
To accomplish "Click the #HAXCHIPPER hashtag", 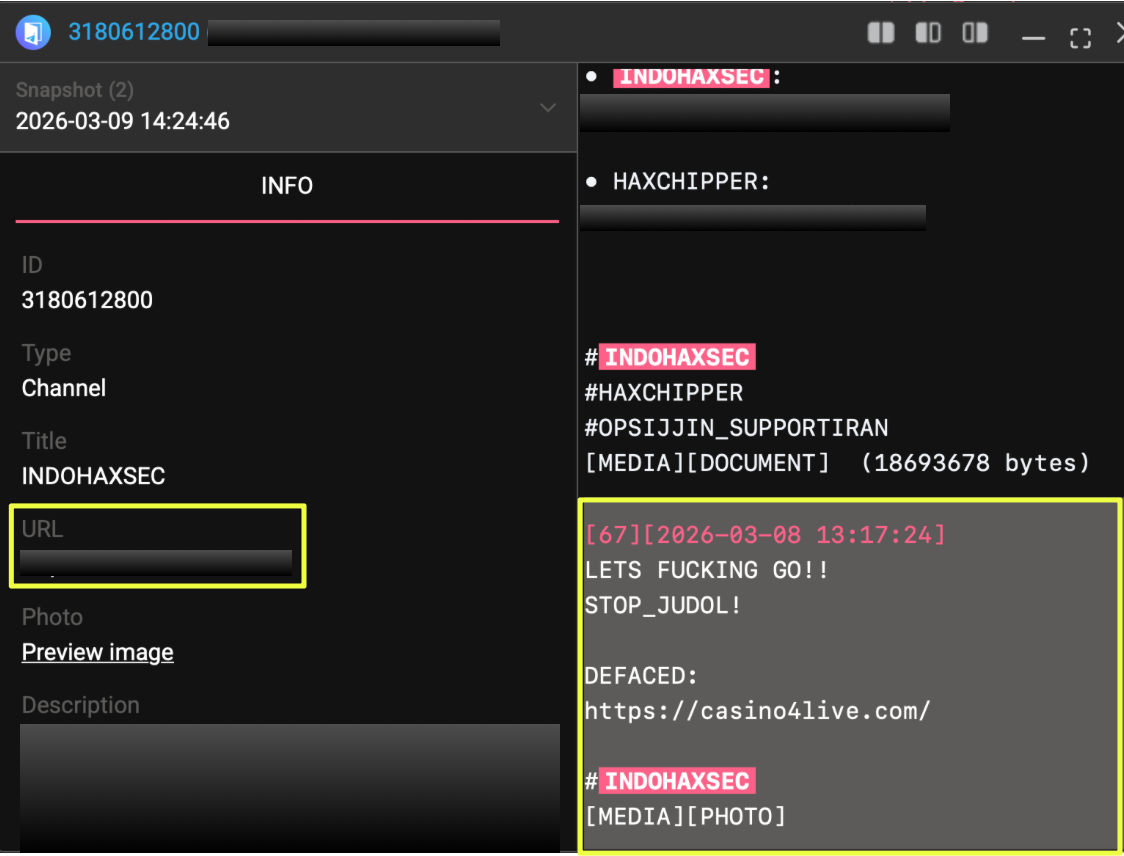I will pos(664,392).
